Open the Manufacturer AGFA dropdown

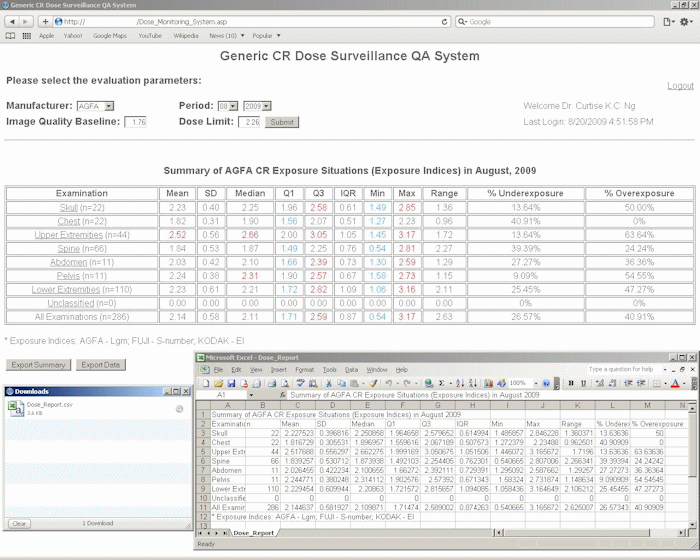pos(95,105)
